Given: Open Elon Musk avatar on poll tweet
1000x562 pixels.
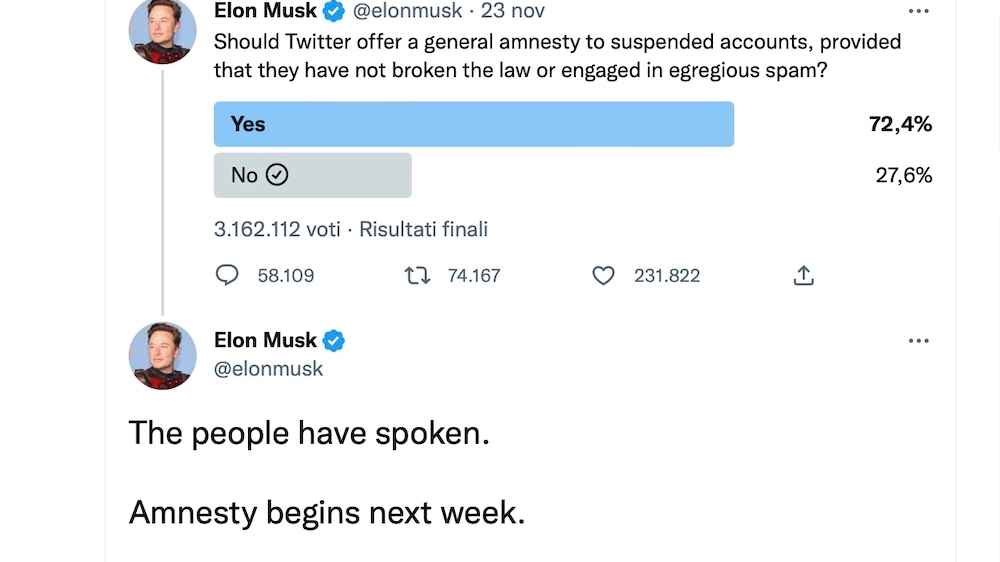Looking at the screenshot, I should [163, 31].
